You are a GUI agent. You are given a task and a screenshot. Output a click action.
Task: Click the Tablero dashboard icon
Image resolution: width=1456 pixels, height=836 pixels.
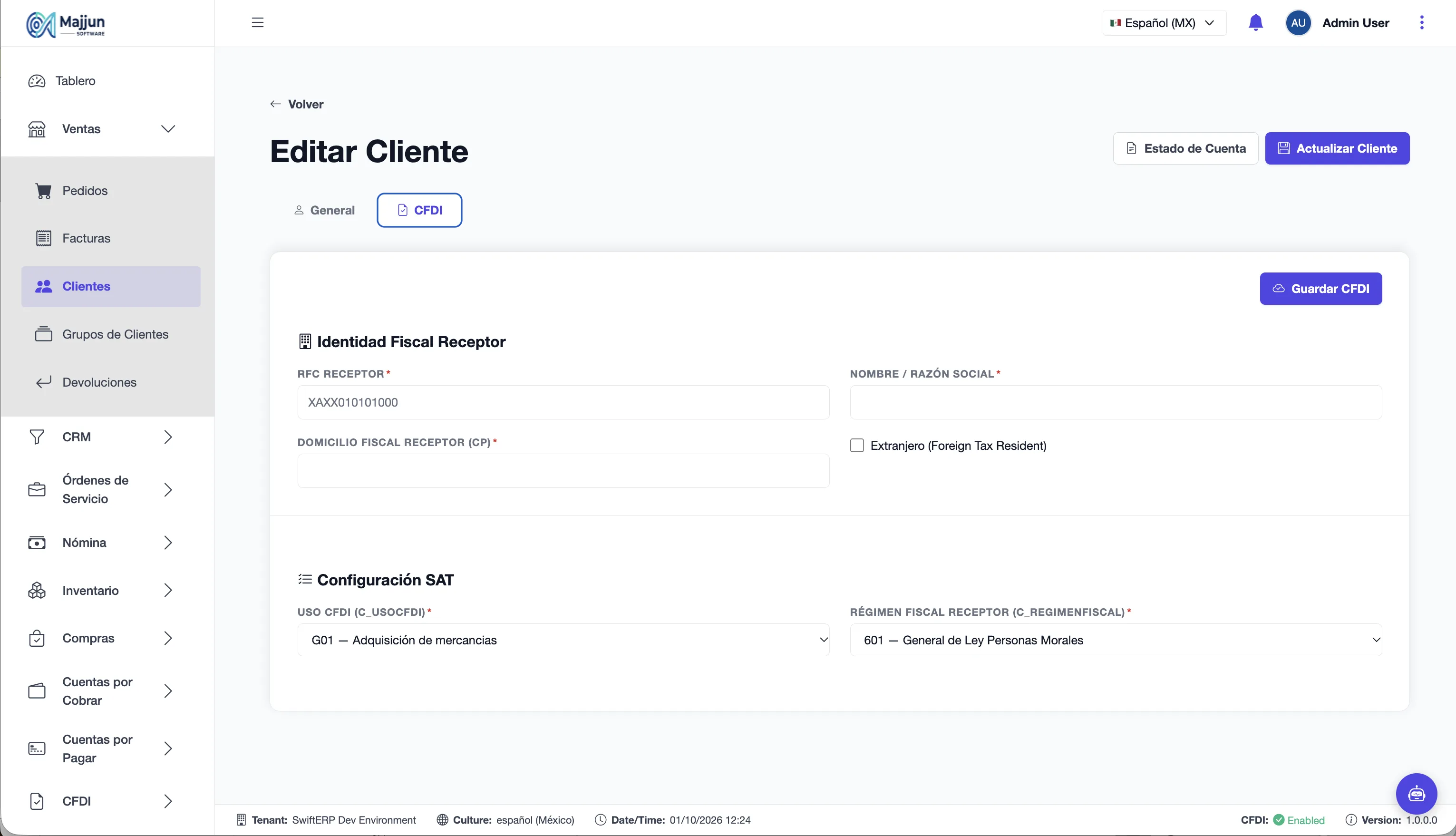[37, 81]
